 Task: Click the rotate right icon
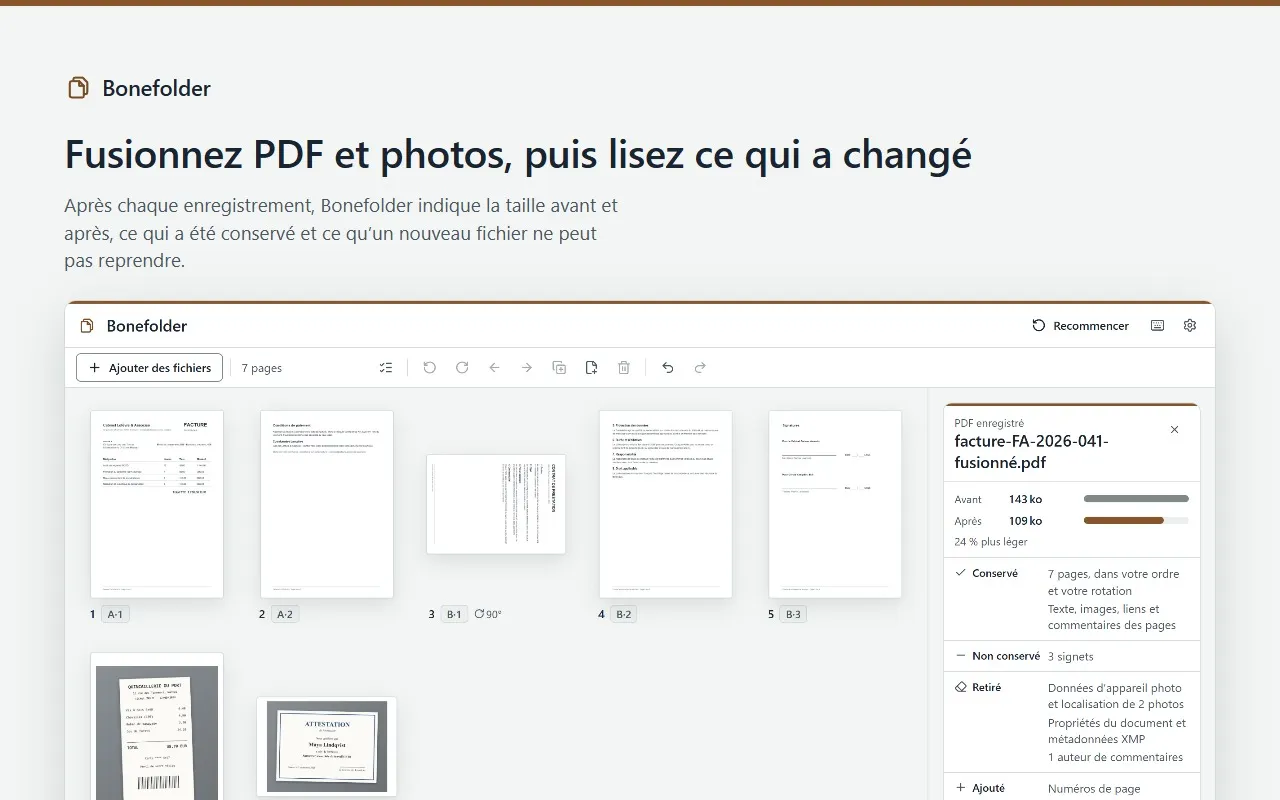point(462,368)
